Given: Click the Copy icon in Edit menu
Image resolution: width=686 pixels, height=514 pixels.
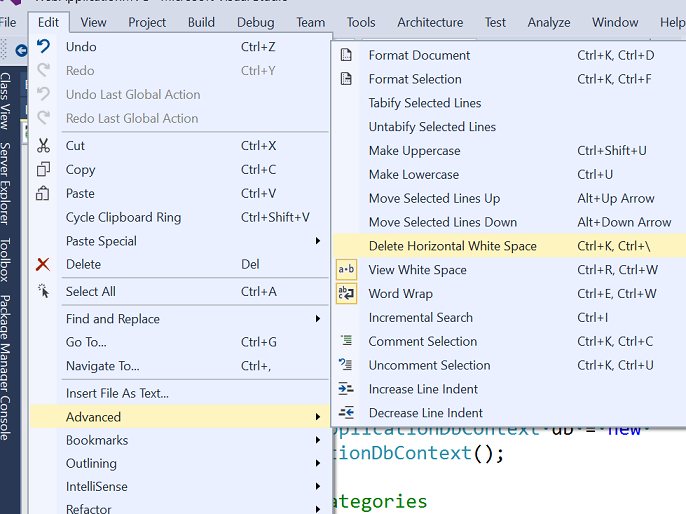Looking at the screenshot, I should [x=43, y=169].
